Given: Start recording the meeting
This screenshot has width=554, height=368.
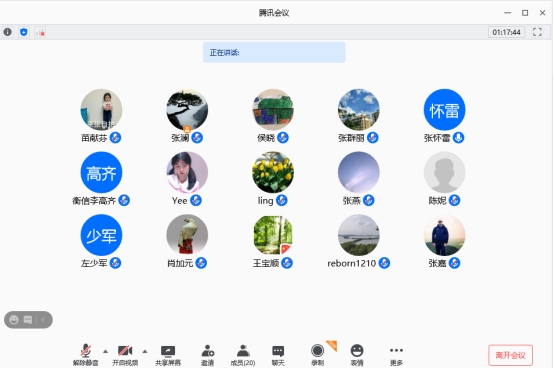Looking at the screenshot, I should (x=317, y=356).
